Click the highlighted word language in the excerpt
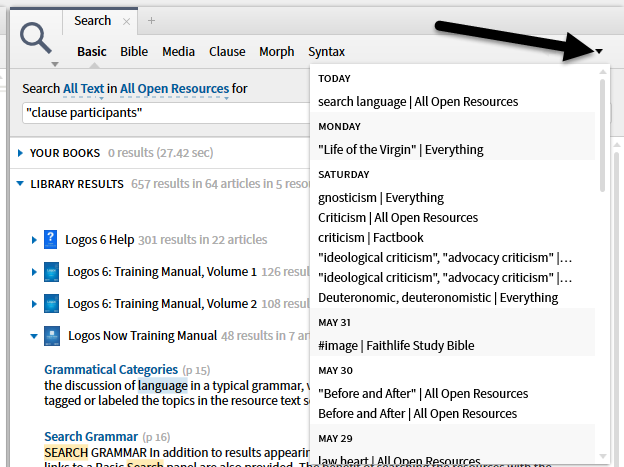The height and width of the screenshot is (467, 624). click(163, 386)
